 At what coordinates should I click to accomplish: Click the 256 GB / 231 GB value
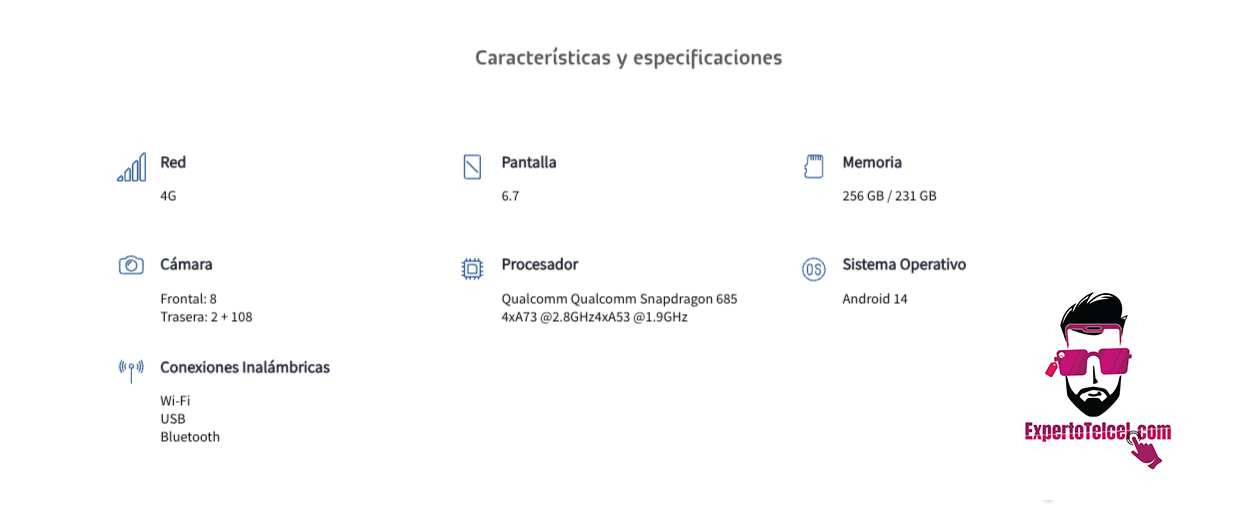click(x=889, y=196)
